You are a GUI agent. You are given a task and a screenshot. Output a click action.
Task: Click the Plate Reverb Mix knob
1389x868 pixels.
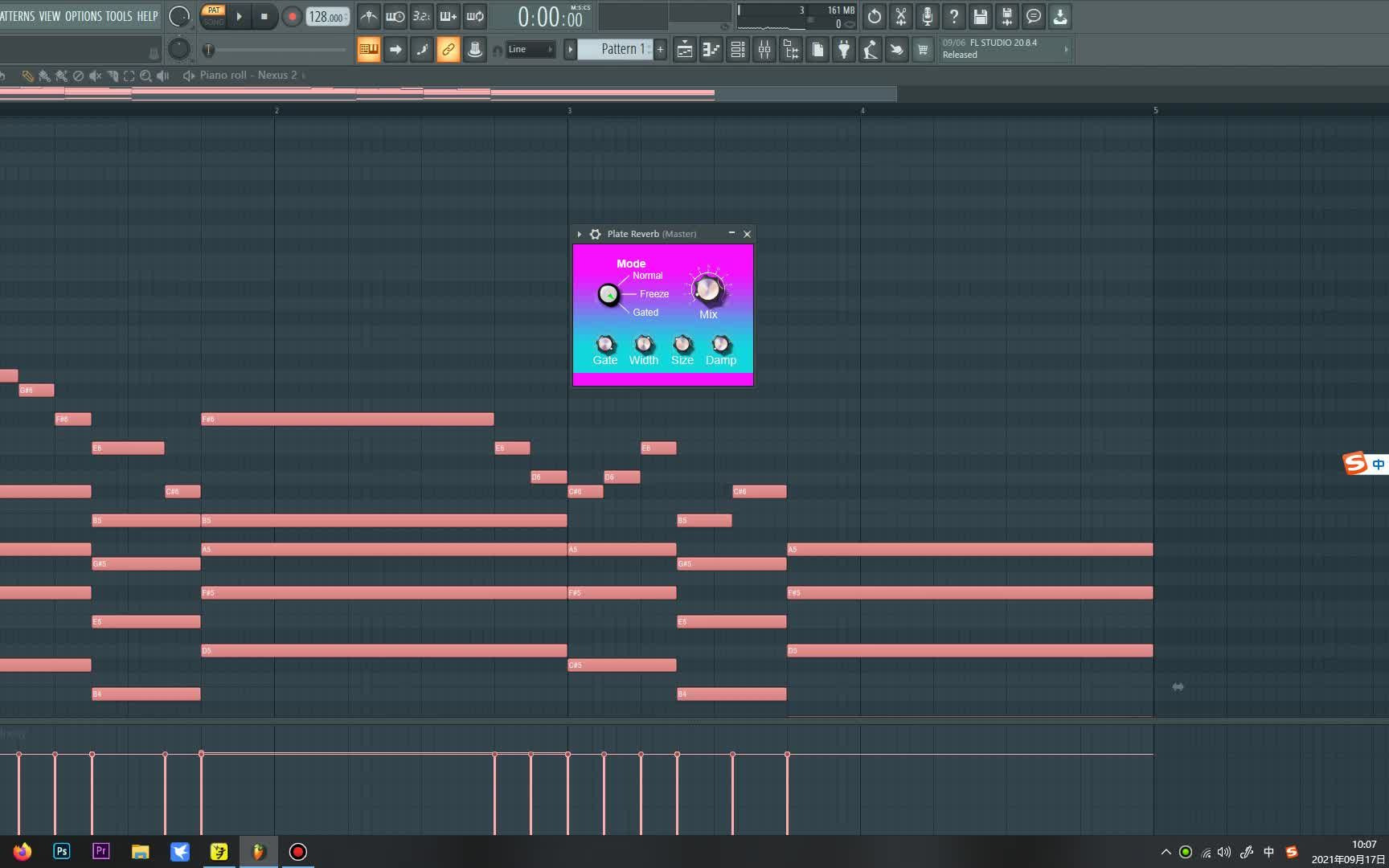tap(708, 289)
